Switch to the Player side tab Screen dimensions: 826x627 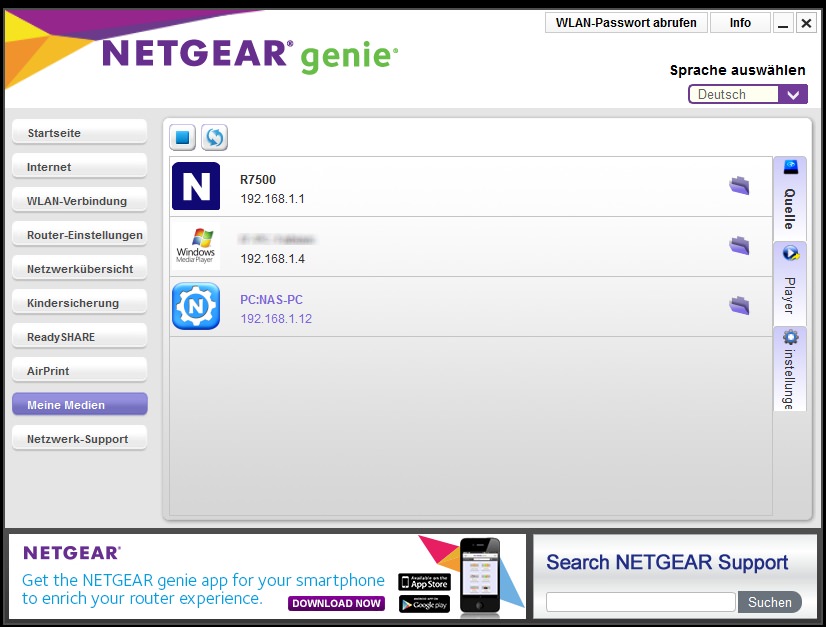pyautogui.click(x=790, y=283)
